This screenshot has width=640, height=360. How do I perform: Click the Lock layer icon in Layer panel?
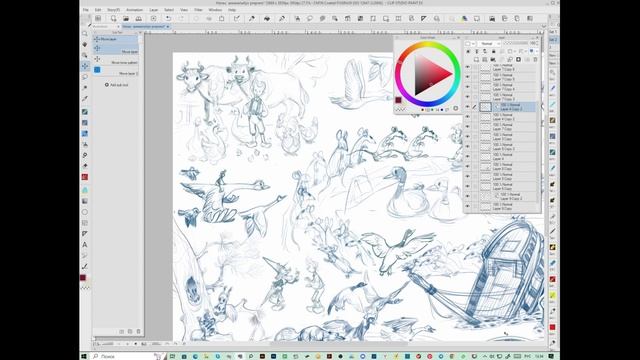click(x=493, y=51)
